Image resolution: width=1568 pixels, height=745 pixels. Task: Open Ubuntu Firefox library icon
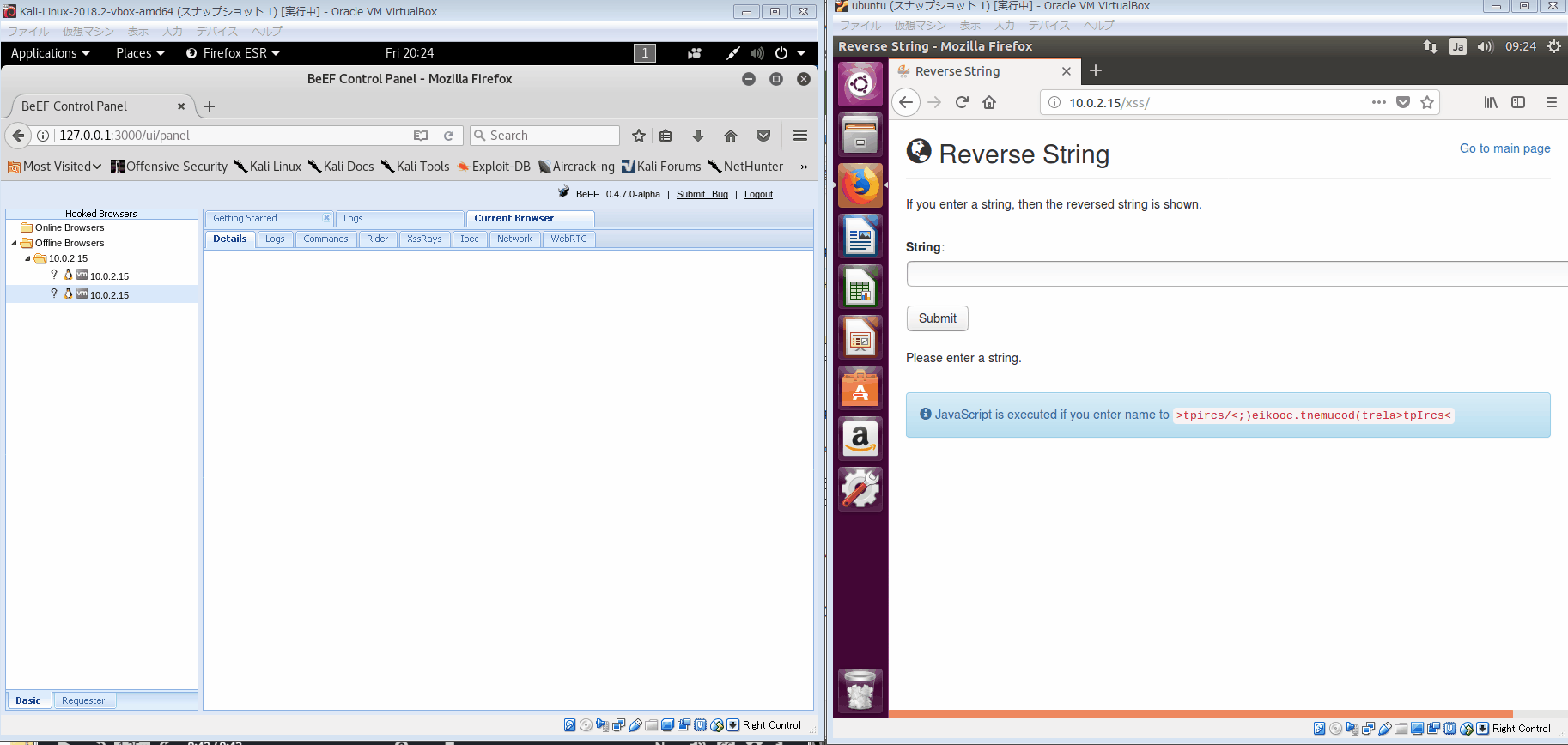click(x=1491, y=102)
